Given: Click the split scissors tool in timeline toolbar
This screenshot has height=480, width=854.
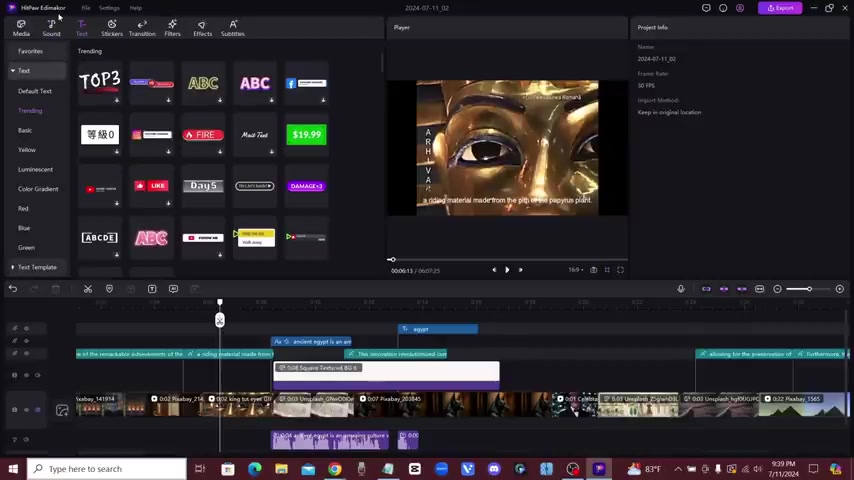Looking at the screenshot, I should click(88, 289).
